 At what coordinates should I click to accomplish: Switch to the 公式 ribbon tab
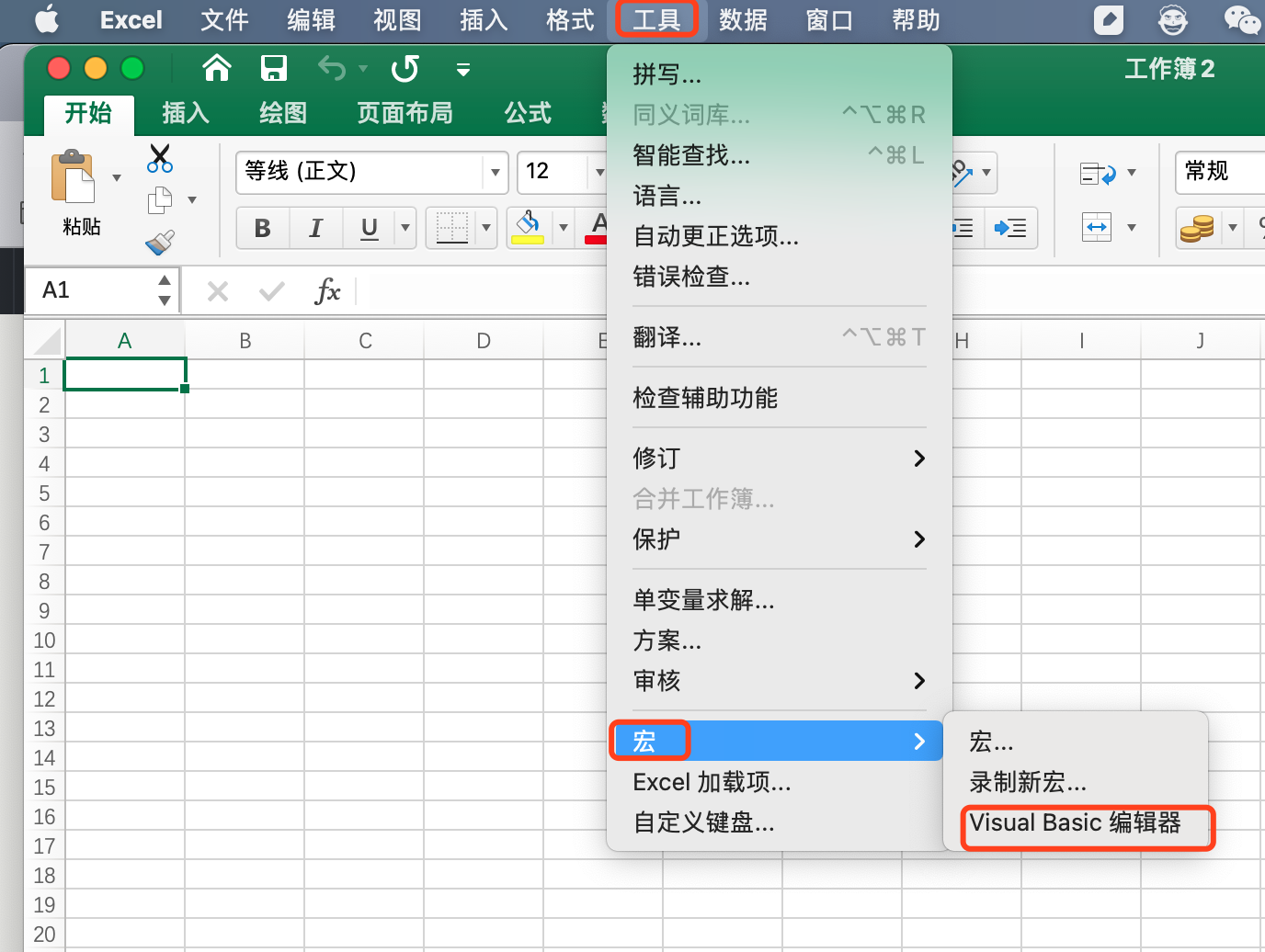pyautogui.click(x=528, y=113)
